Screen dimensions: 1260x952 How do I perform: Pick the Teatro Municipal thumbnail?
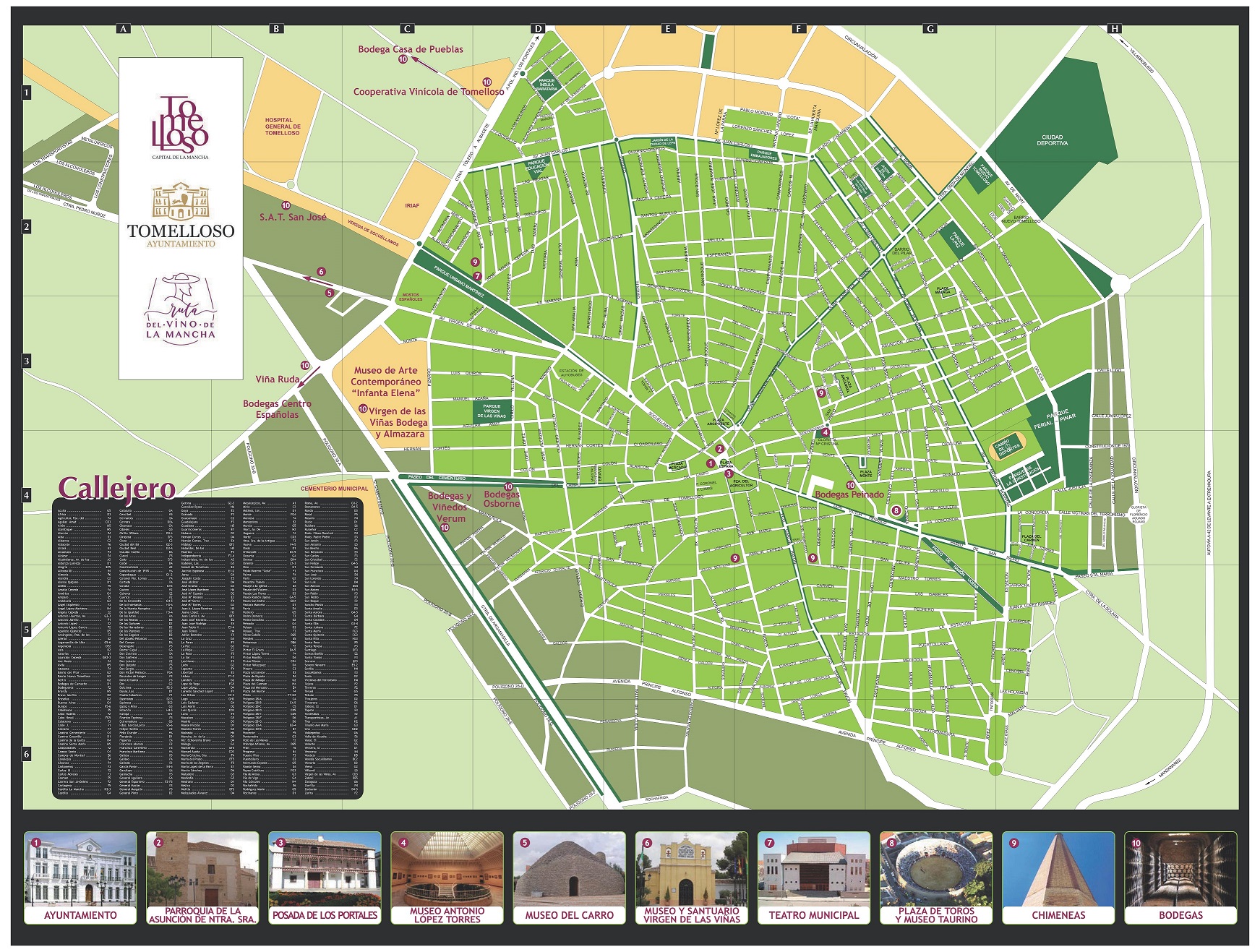(x=814, y=878)
